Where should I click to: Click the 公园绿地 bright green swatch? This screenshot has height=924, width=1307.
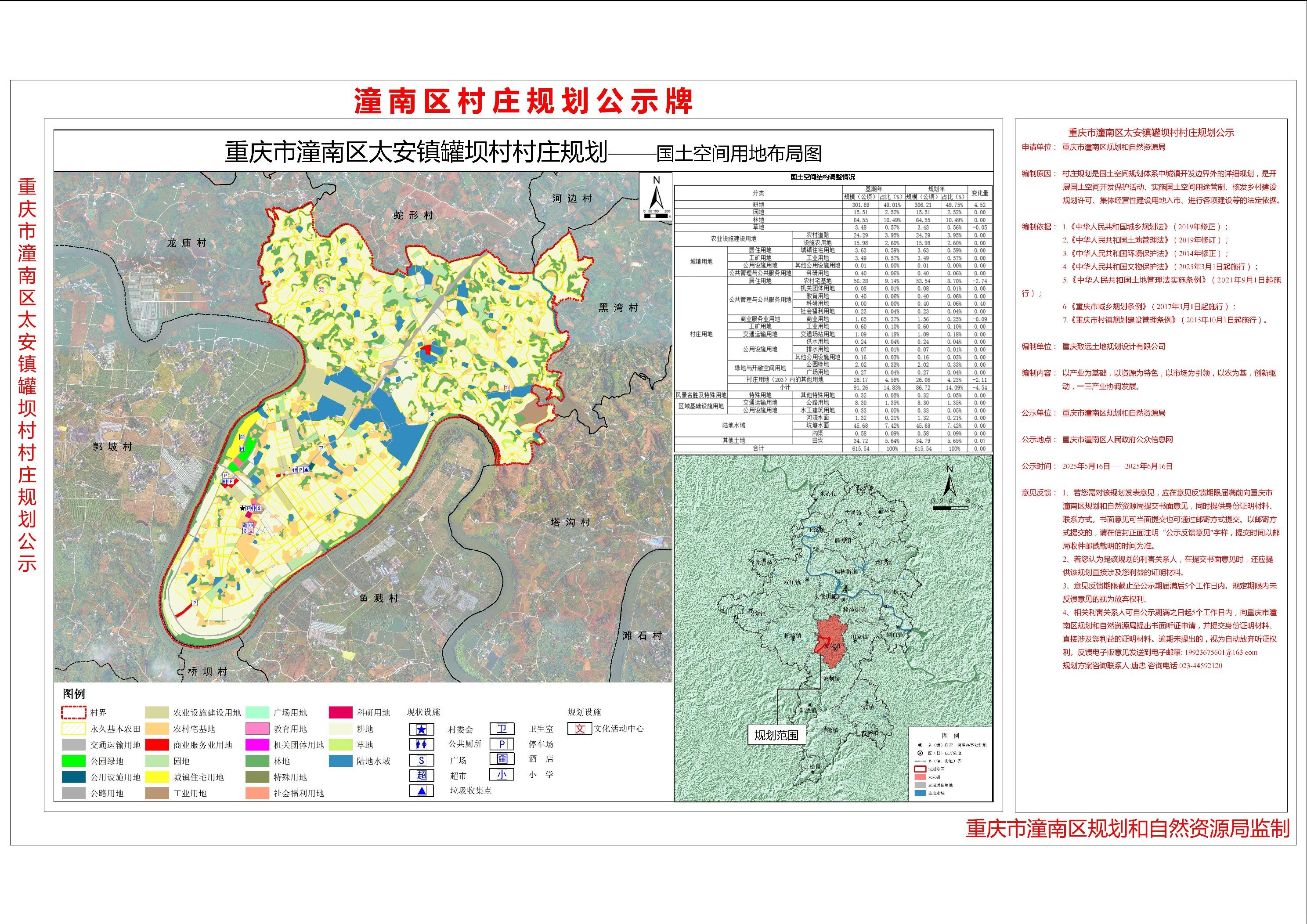pyautogui.click(x=73, y=761)
